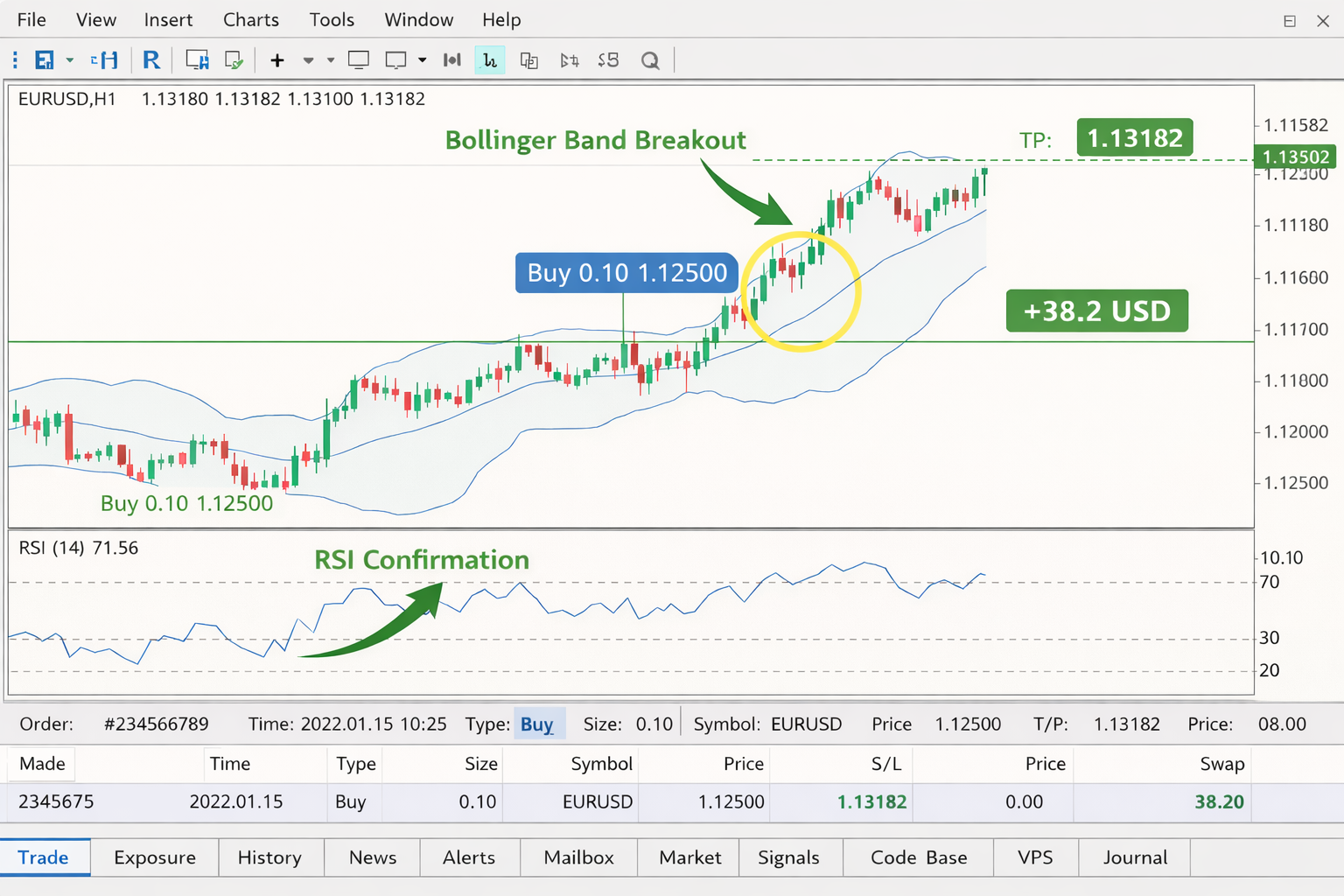Click the 38.20 swap value
The width and height of the screenshot is (1344, 896).
coord(1219,801)
